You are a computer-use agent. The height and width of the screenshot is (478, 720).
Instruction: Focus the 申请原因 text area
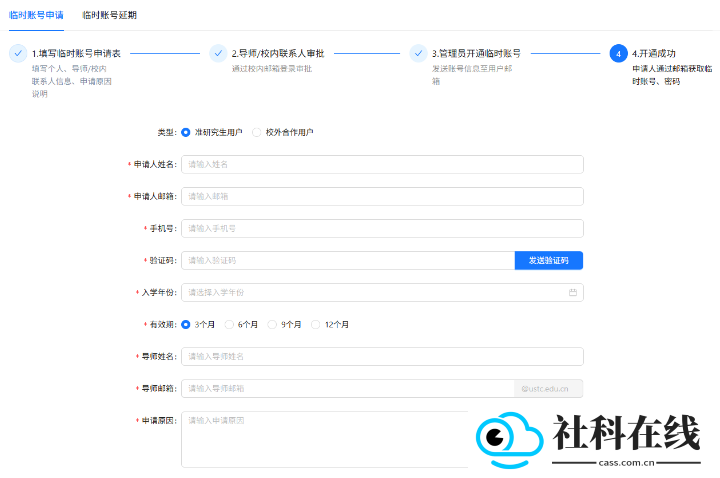(325, 439)
